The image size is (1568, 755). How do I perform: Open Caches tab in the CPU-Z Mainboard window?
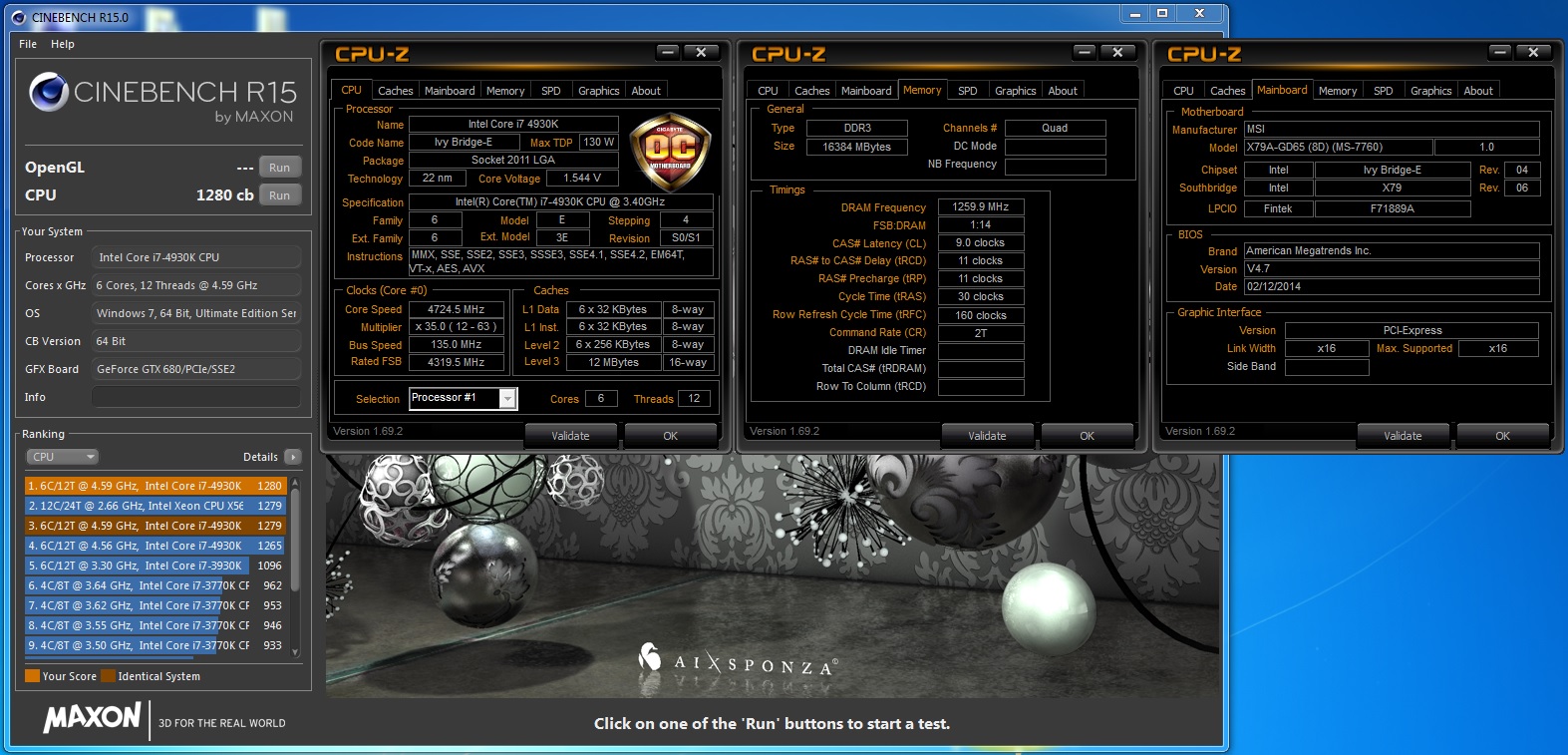pyautogui.click(x=1227, y=91)
